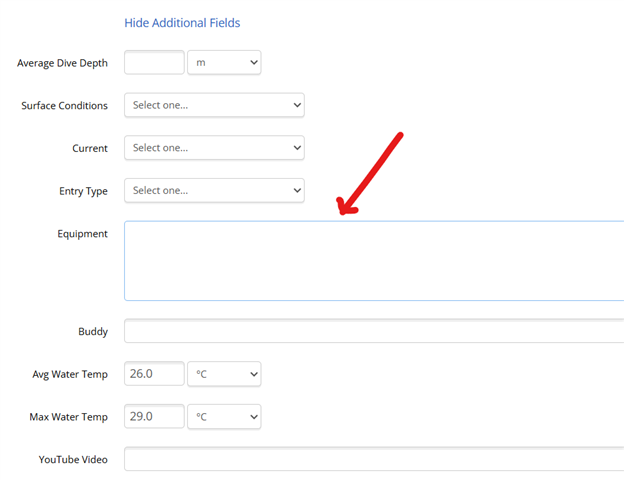Click the chevron next to depth unit m
The height and width of the screenshot is (480, 624).
[254, 62]
